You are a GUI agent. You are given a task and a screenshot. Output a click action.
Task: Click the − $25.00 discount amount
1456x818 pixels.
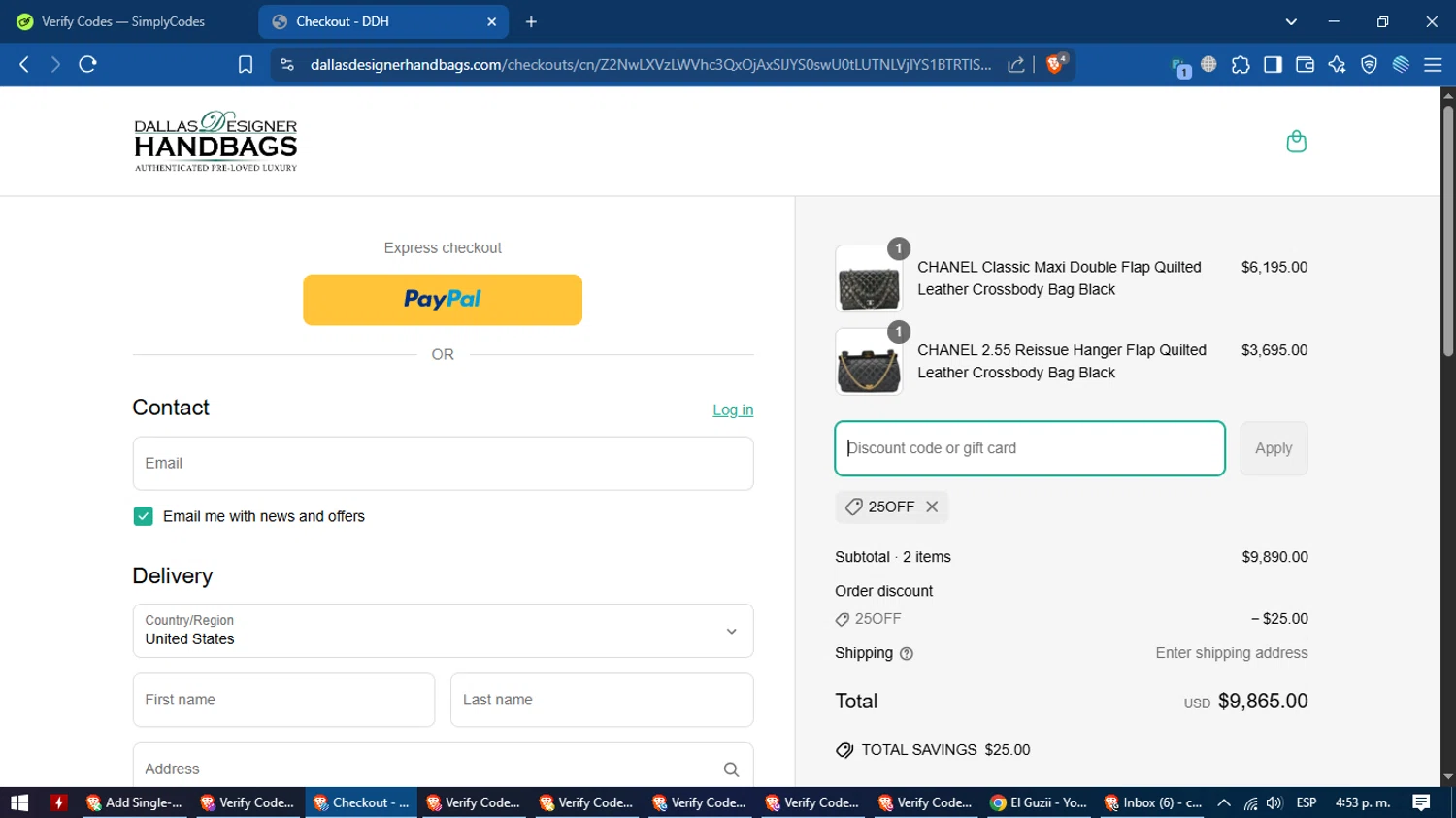point(1279,619)
